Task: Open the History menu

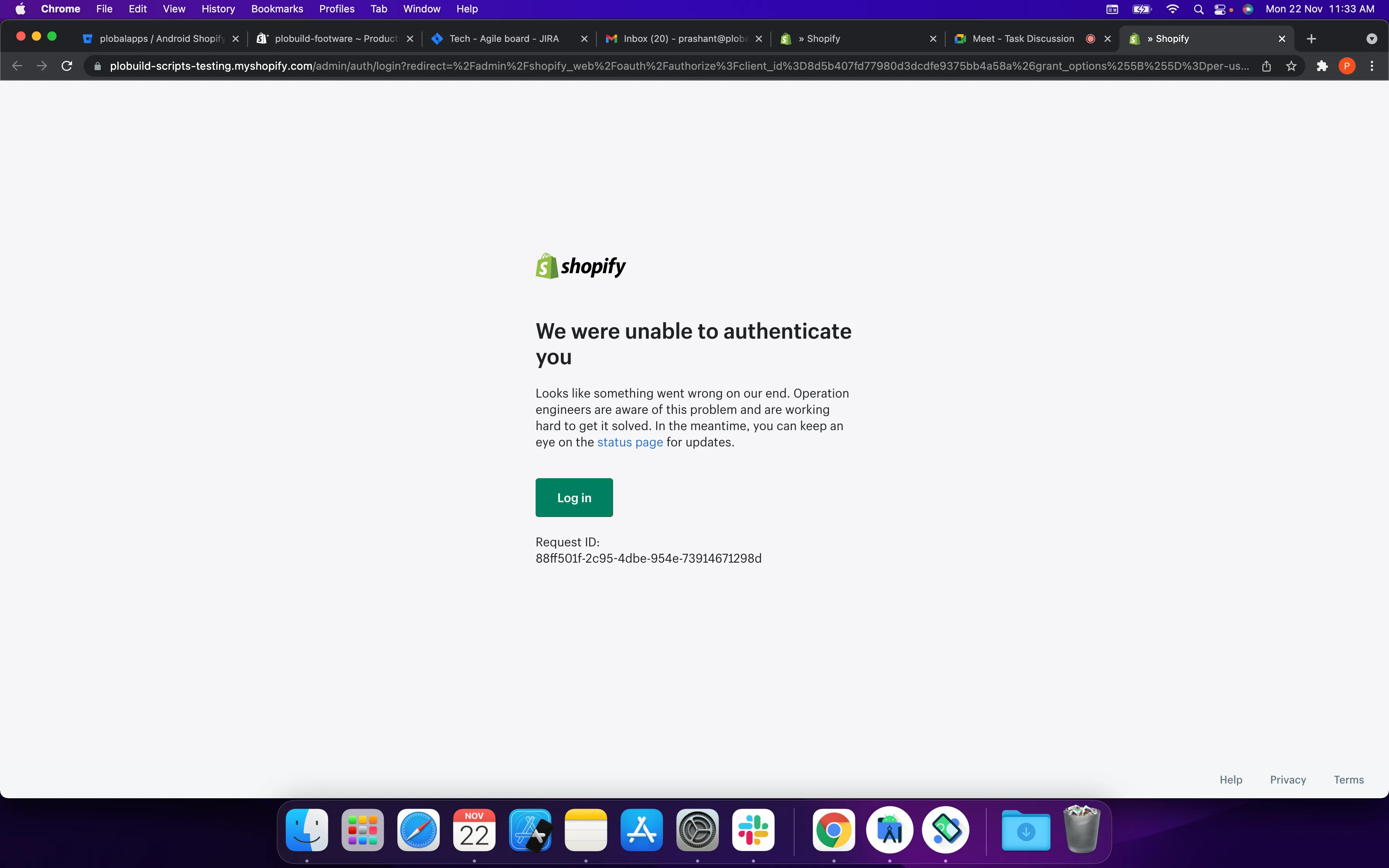Action: (x=218, y=9)
